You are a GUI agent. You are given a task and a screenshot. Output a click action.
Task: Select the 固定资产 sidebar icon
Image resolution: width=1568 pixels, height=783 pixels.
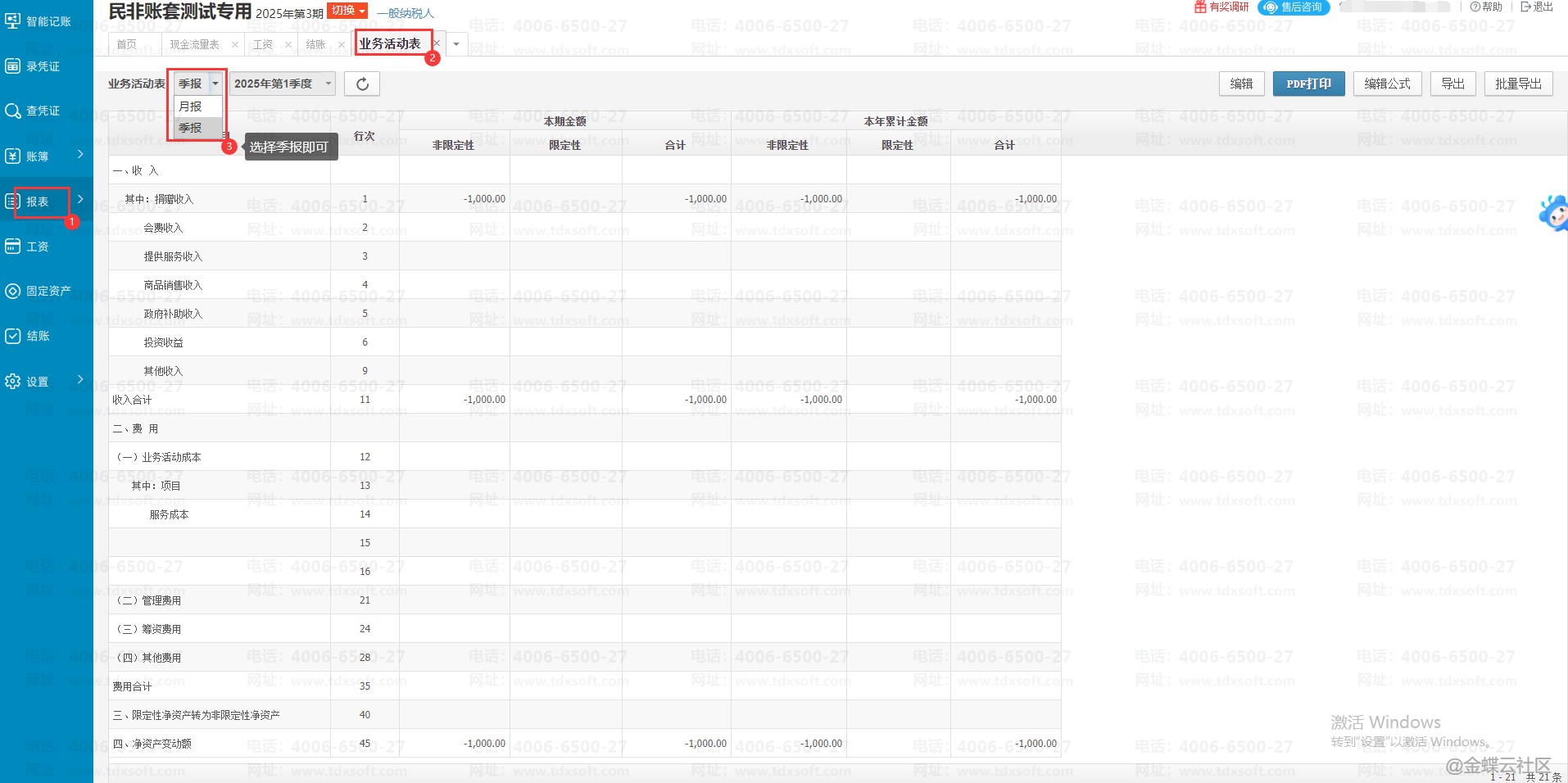(x=13, y=291)
